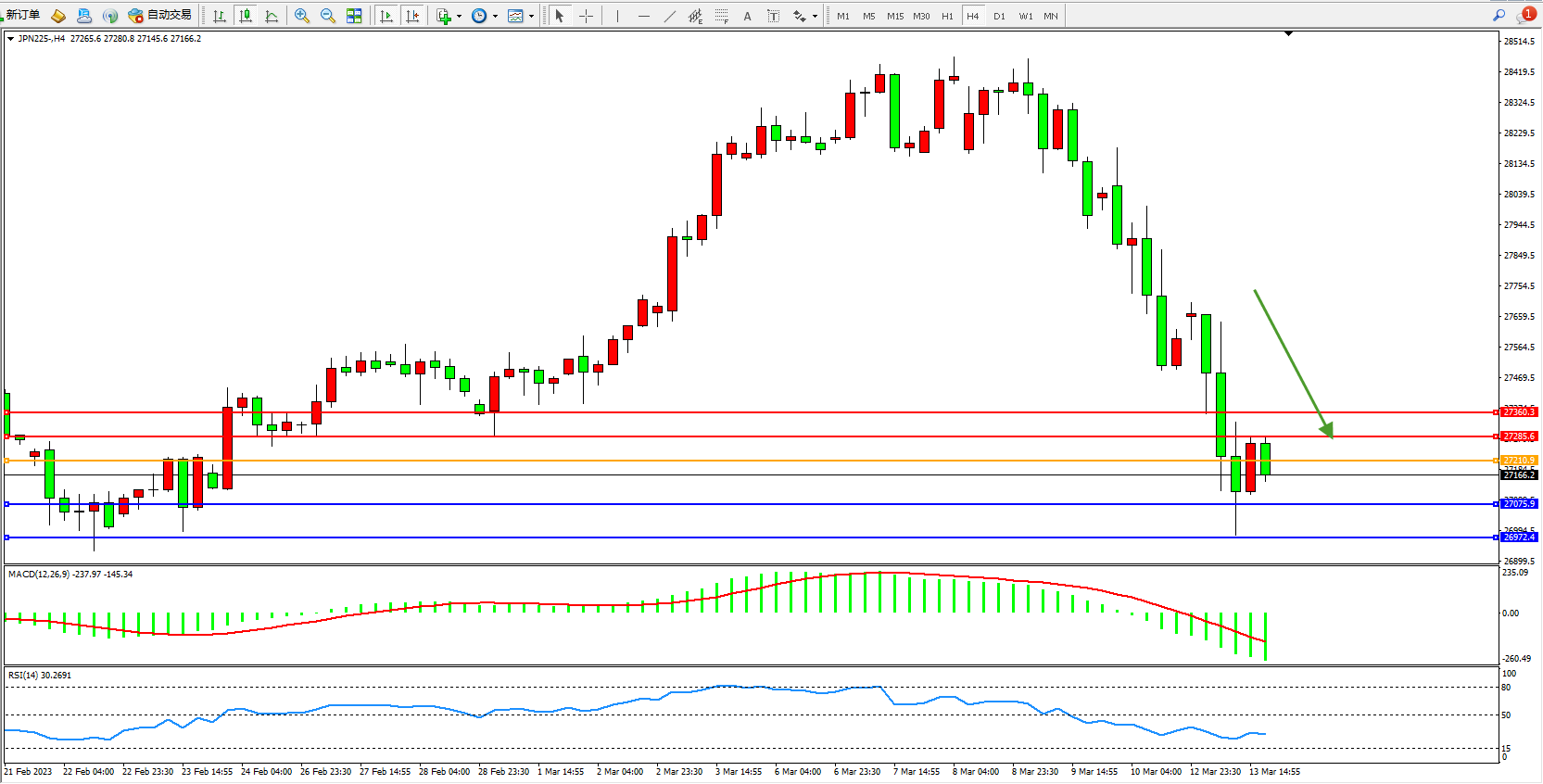Open the tile windows layout icon
The width and height of the screenshot is (1543, 784).
354,16
